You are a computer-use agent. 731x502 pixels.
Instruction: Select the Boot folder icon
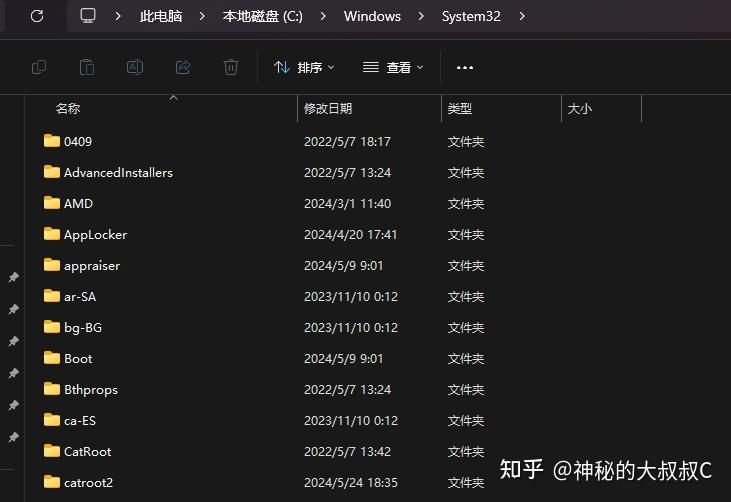click(x=52, y=358)
